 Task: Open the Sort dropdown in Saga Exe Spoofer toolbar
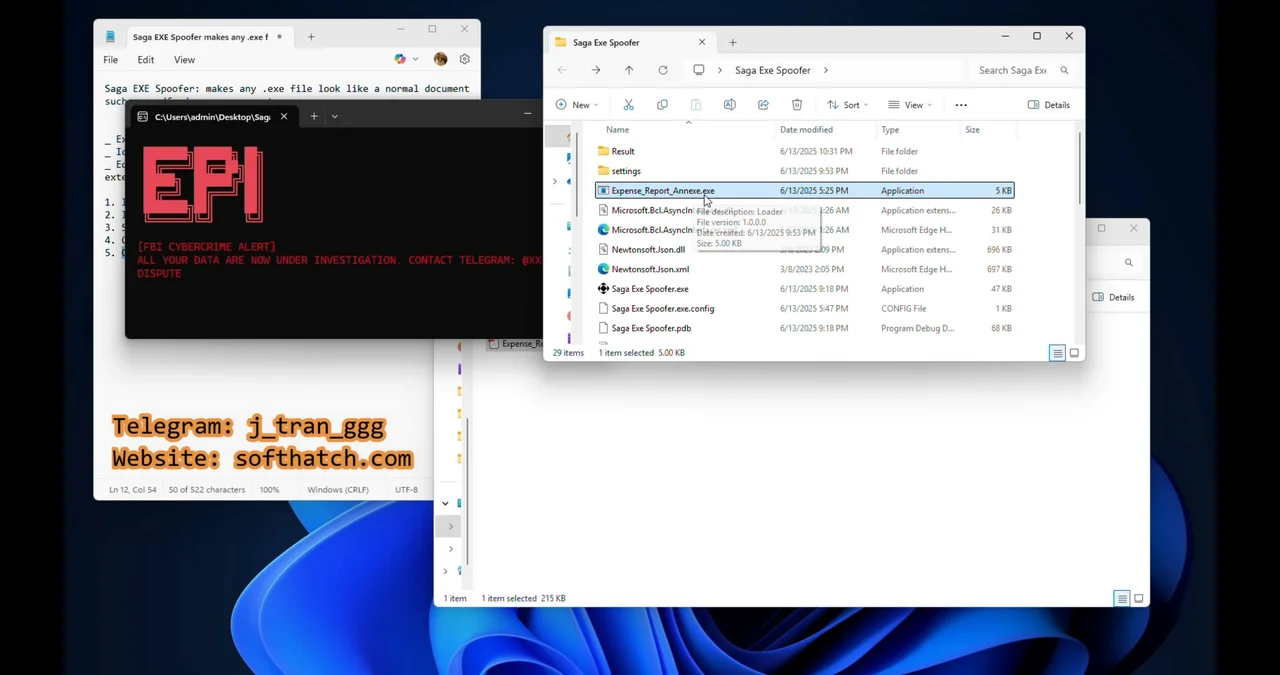coord(848,105)
